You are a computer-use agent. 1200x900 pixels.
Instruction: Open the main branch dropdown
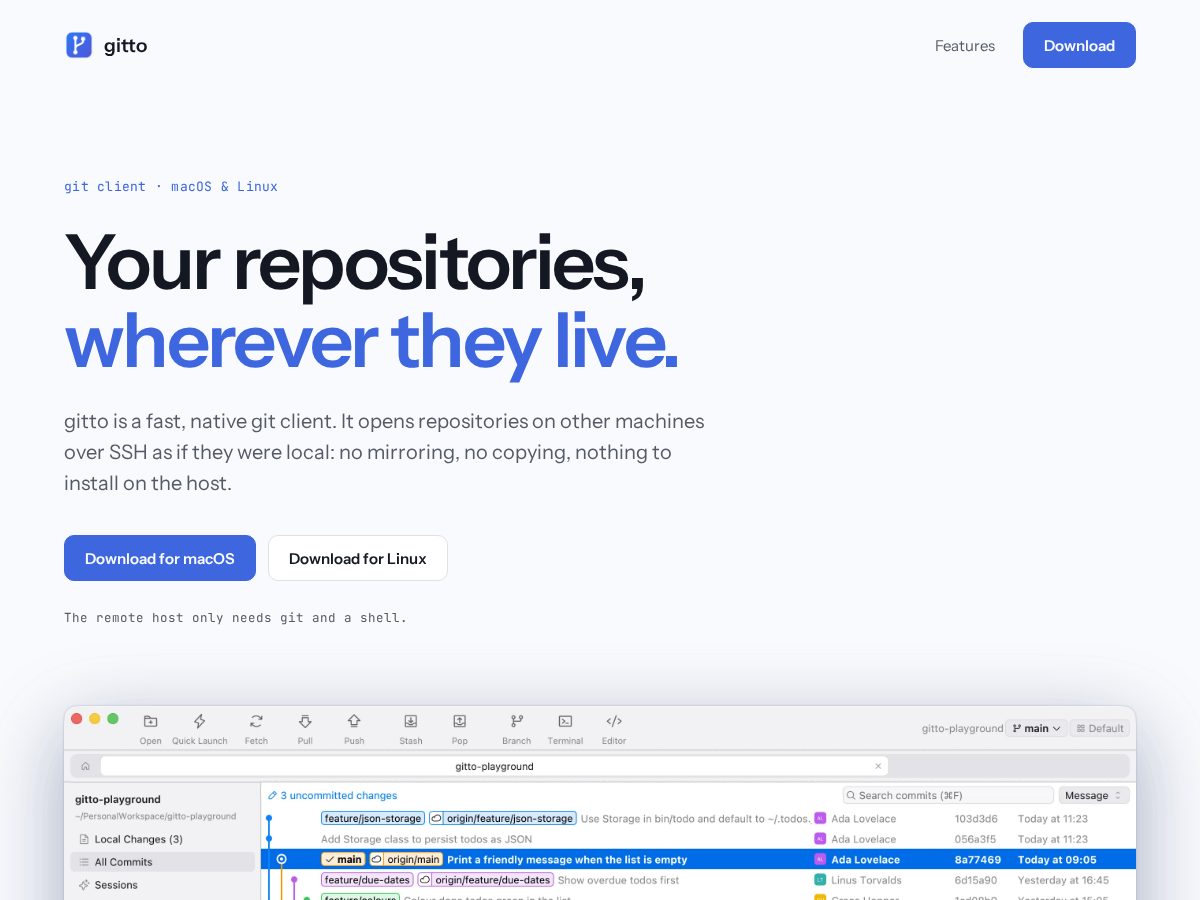point(1036,728)
